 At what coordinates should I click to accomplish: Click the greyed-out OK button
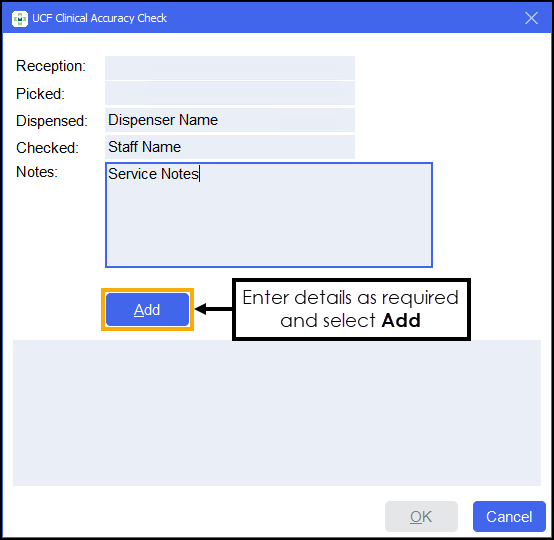pyautogui.click(x=421, y=516)
